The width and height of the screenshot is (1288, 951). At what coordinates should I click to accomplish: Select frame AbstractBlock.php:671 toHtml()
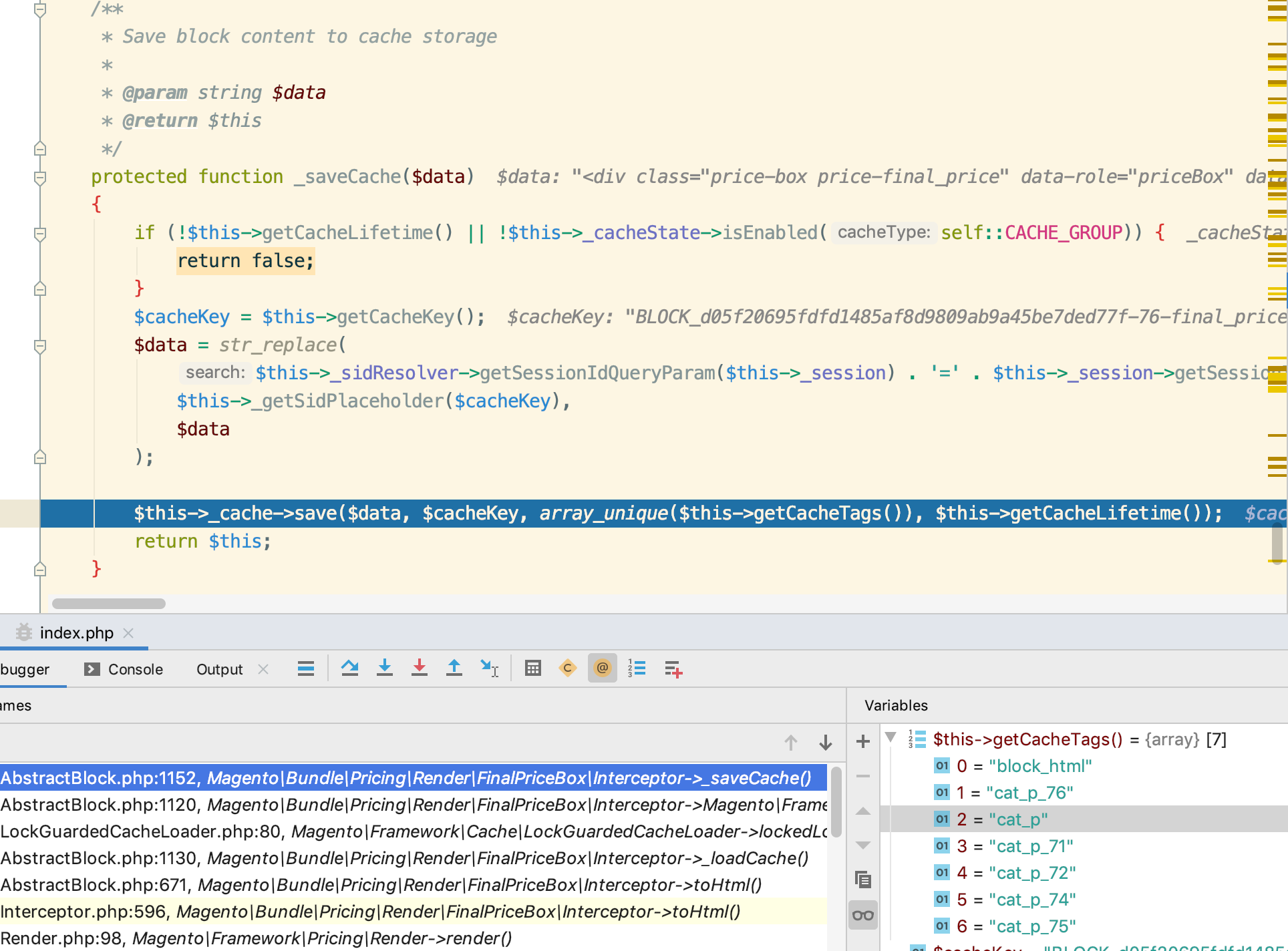[x=414, y=885]
